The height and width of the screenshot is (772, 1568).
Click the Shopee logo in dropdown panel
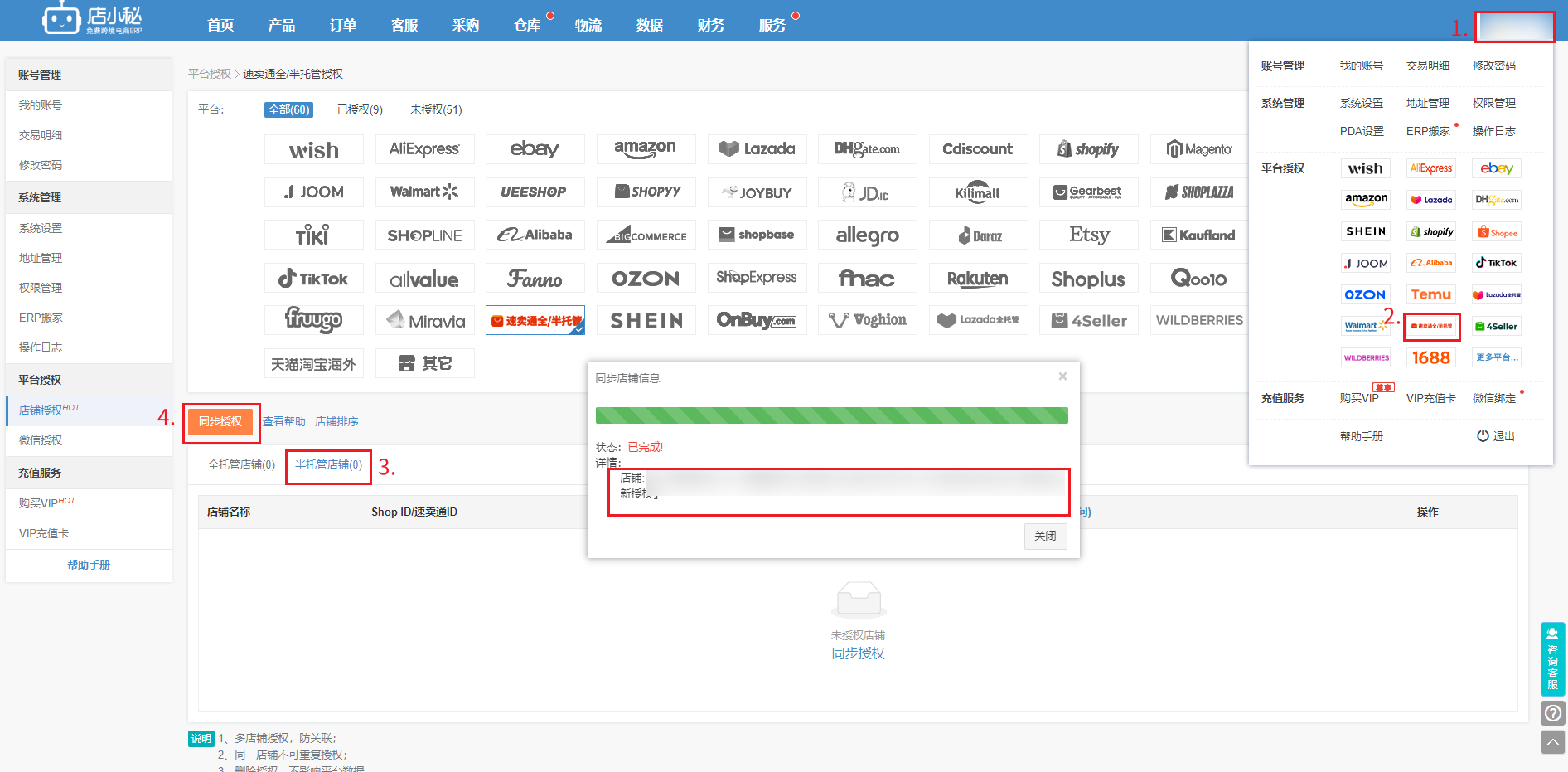(1497, 232)
